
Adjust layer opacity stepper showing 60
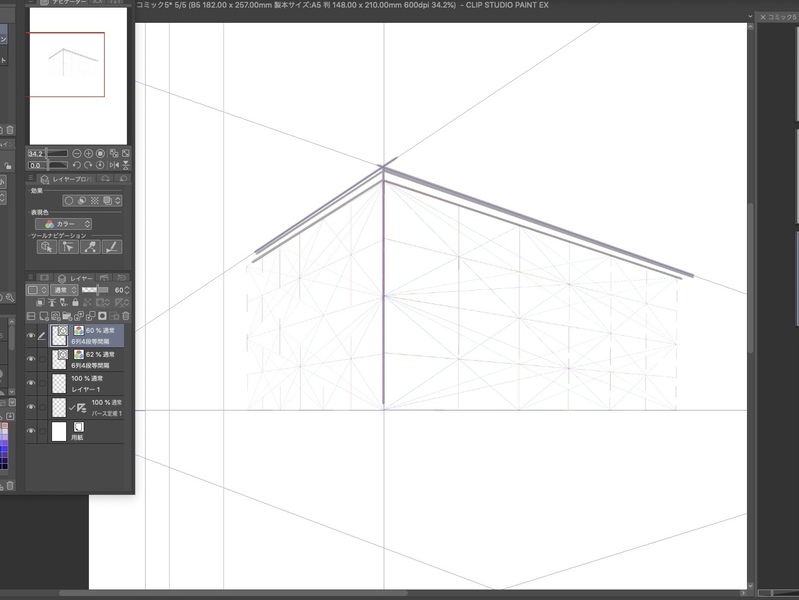pos(127,290)
